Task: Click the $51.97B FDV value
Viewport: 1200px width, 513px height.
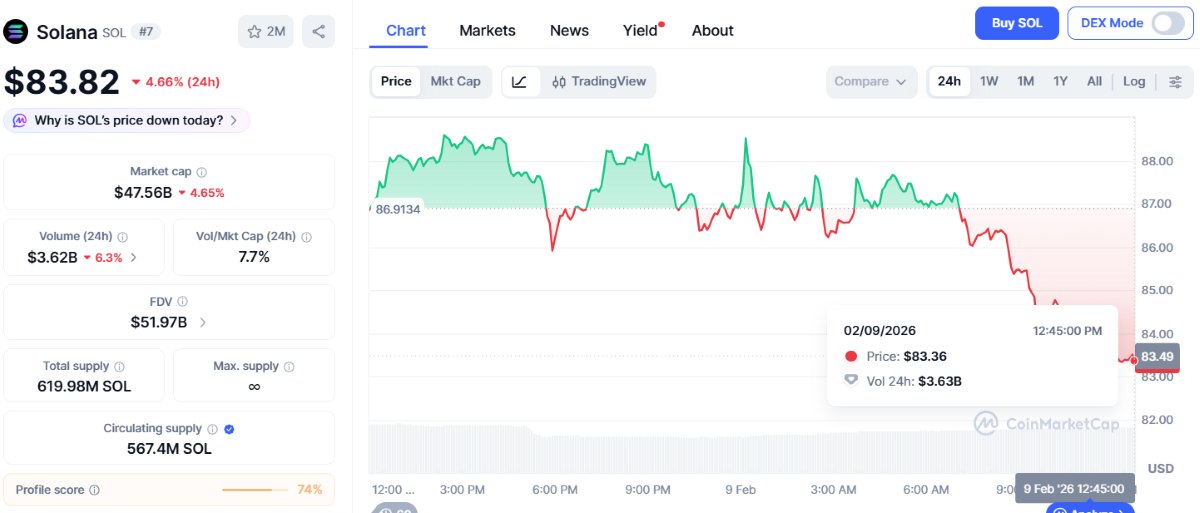Action: pyautogui.click(x=159, y=322)
